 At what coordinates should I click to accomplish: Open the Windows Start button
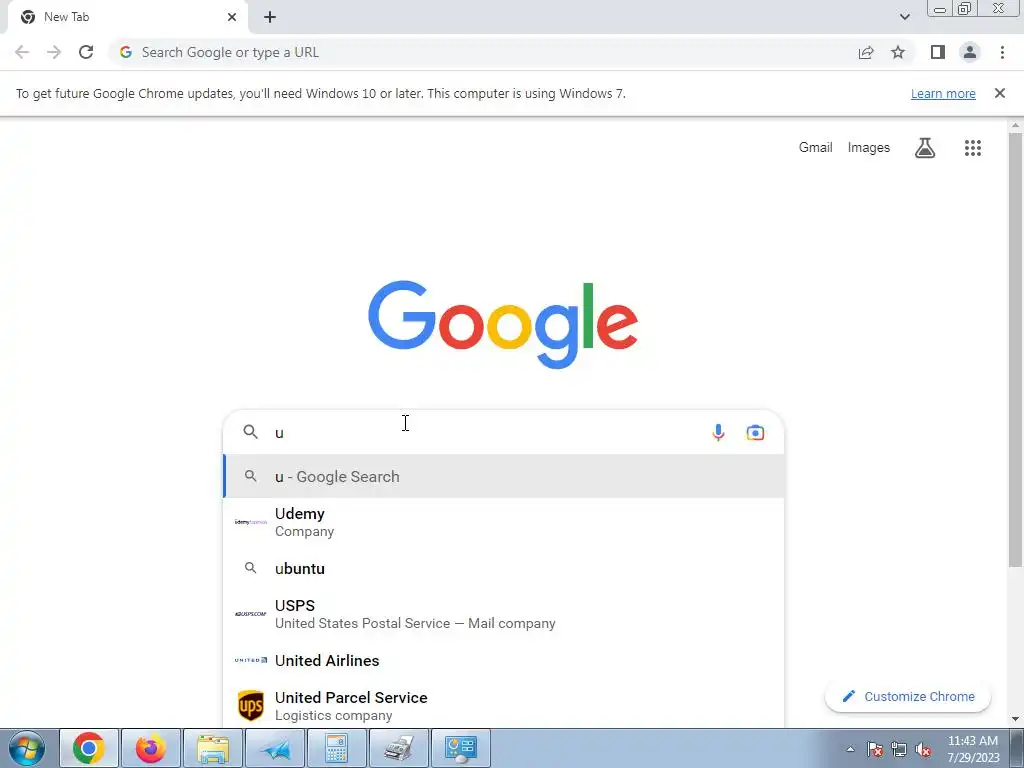(27, 748)
